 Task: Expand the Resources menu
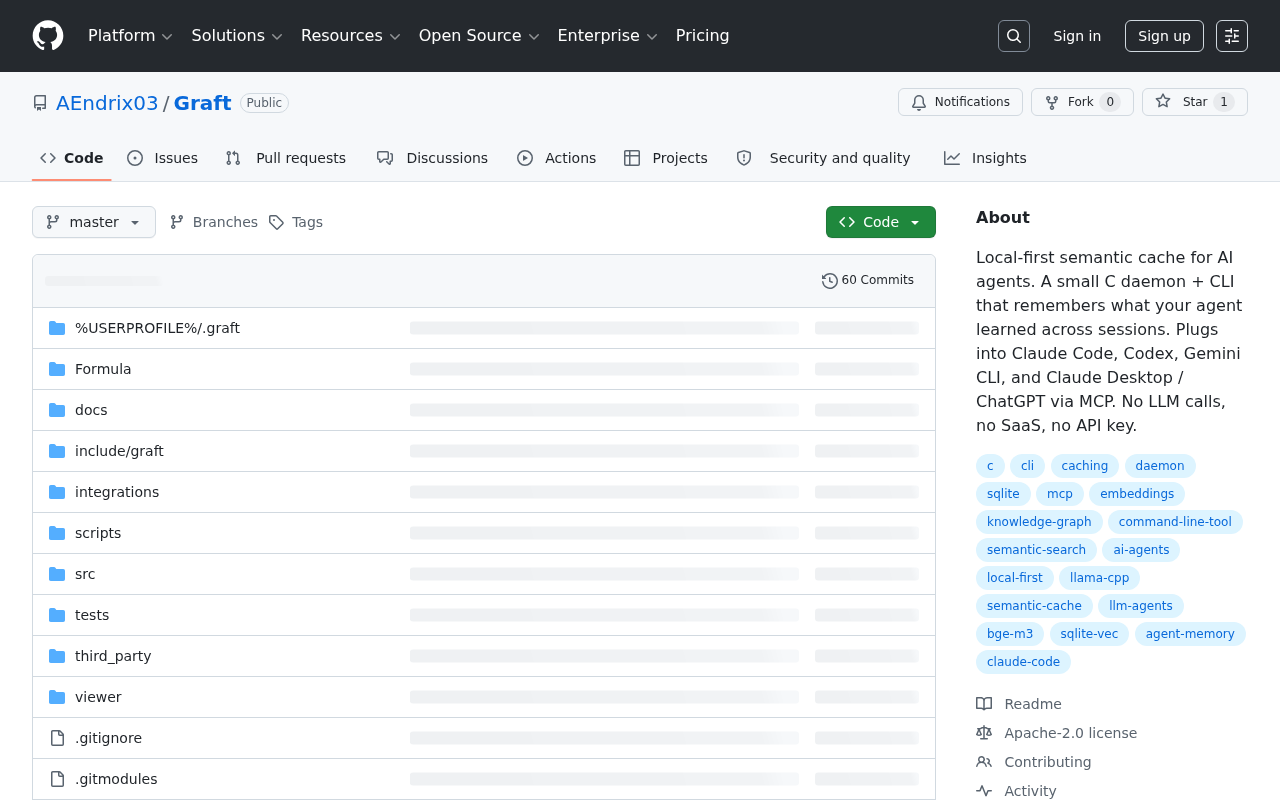point(350,36)
